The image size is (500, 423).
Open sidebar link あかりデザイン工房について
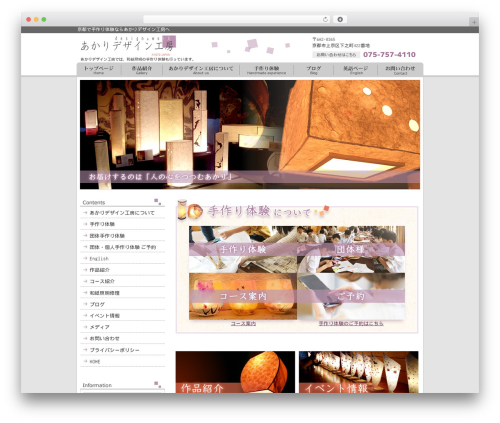coord(122,213)
